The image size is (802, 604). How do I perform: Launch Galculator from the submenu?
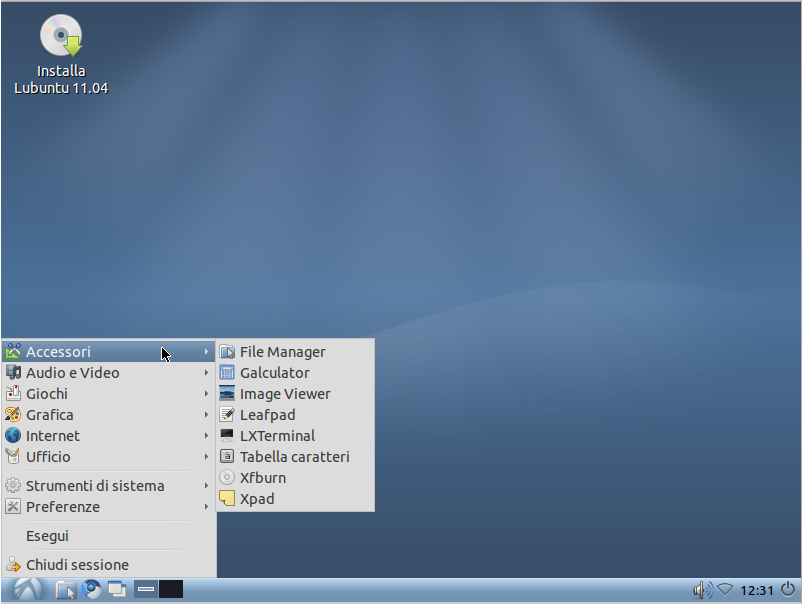(296, 373)
